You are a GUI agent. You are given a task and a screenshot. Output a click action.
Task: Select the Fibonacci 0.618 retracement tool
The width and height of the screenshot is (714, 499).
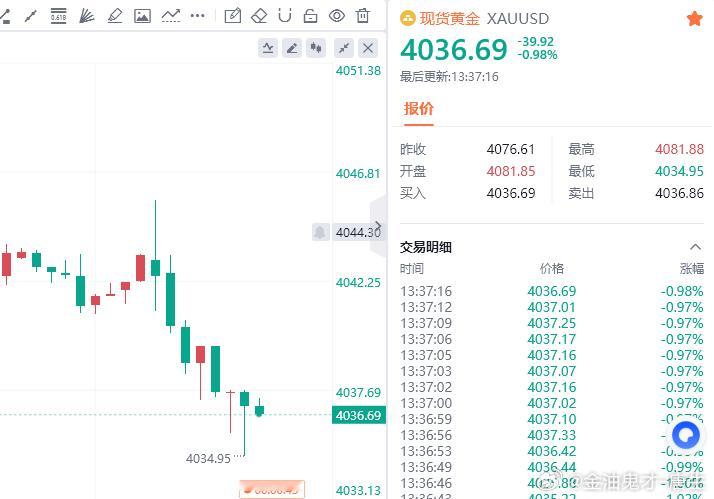[x=59, y=16]
